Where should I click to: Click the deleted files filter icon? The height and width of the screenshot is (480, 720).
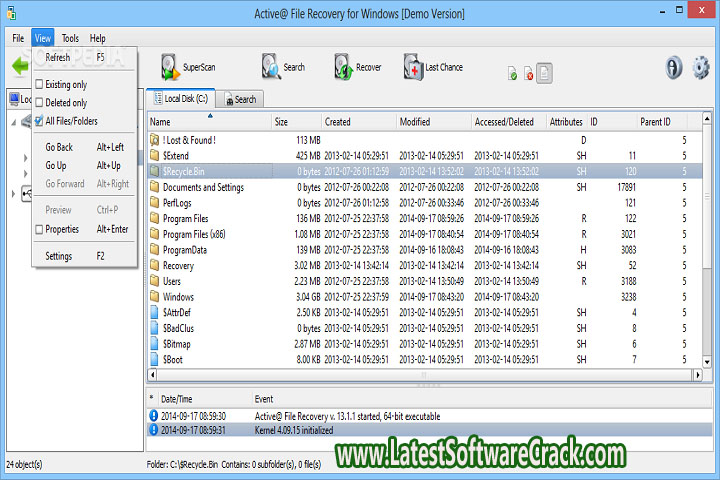point(527,73)
